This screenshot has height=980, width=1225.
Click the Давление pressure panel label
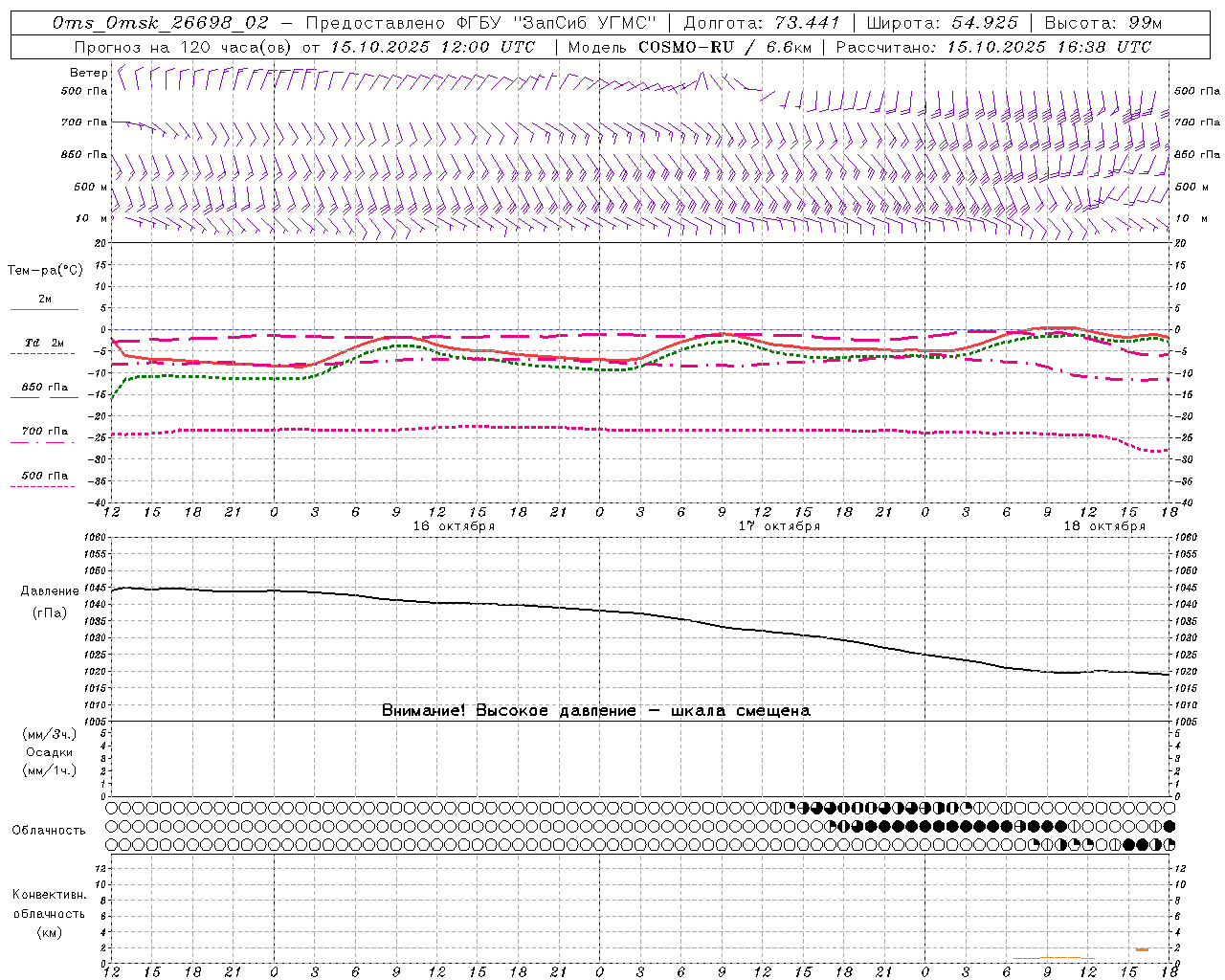click(50, 591)
